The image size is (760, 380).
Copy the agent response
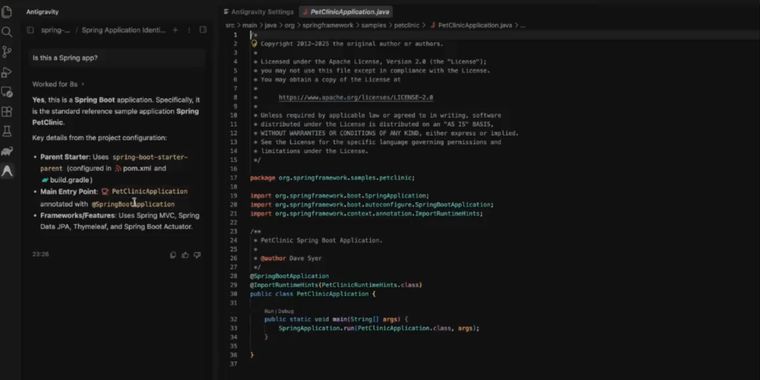(173, 255)
